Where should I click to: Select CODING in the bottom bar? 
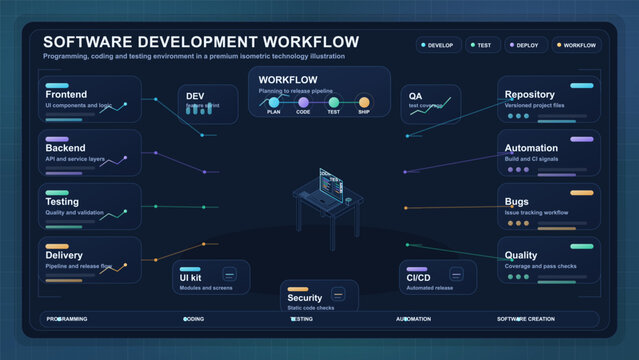(x=194, y=319)
